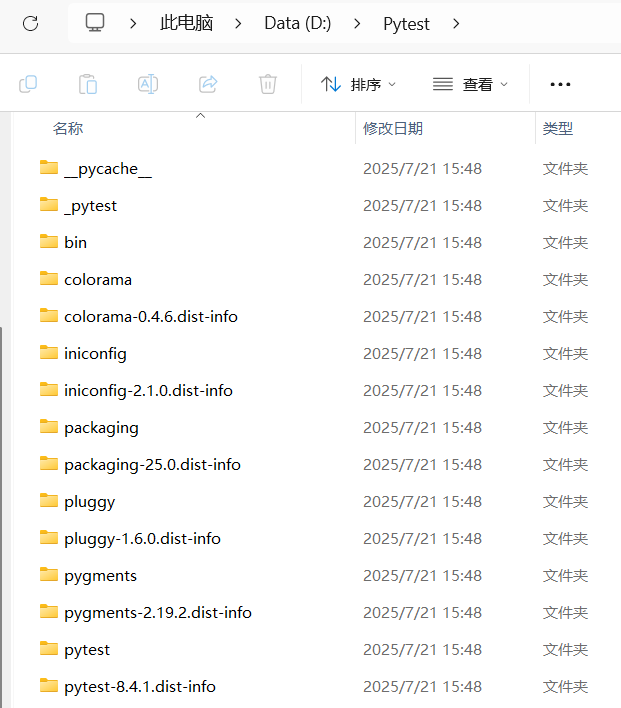Open the three-dots more options menu
621x708 pixels.
[x=560, y=84]
